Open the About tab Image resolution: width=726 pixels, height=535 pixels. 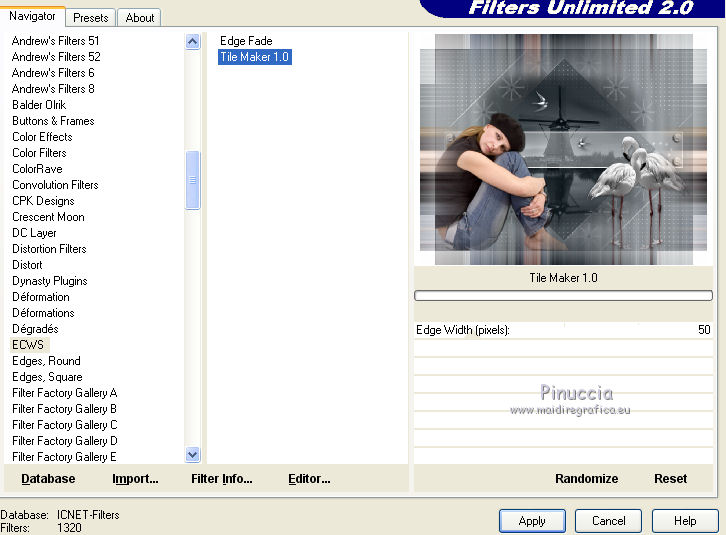[139, 18]
